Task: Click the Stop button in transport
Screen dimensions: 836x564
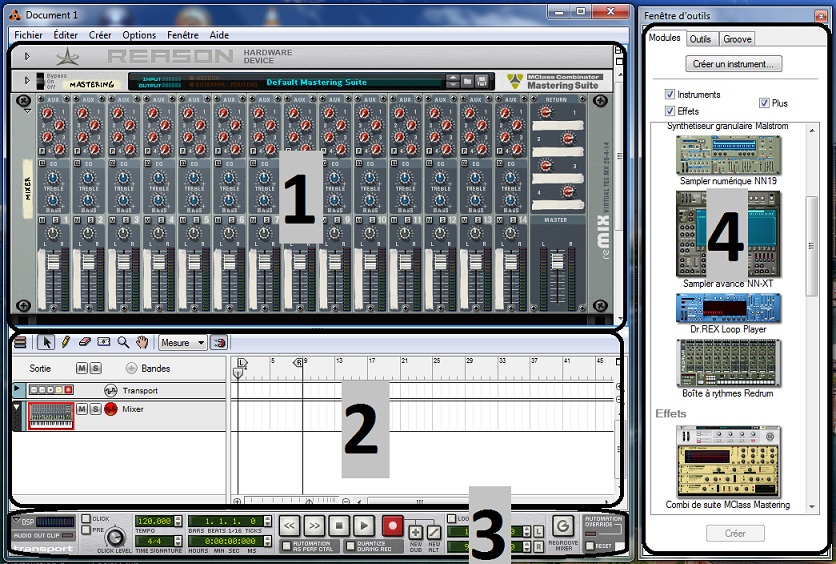Action: coord(338,525)
